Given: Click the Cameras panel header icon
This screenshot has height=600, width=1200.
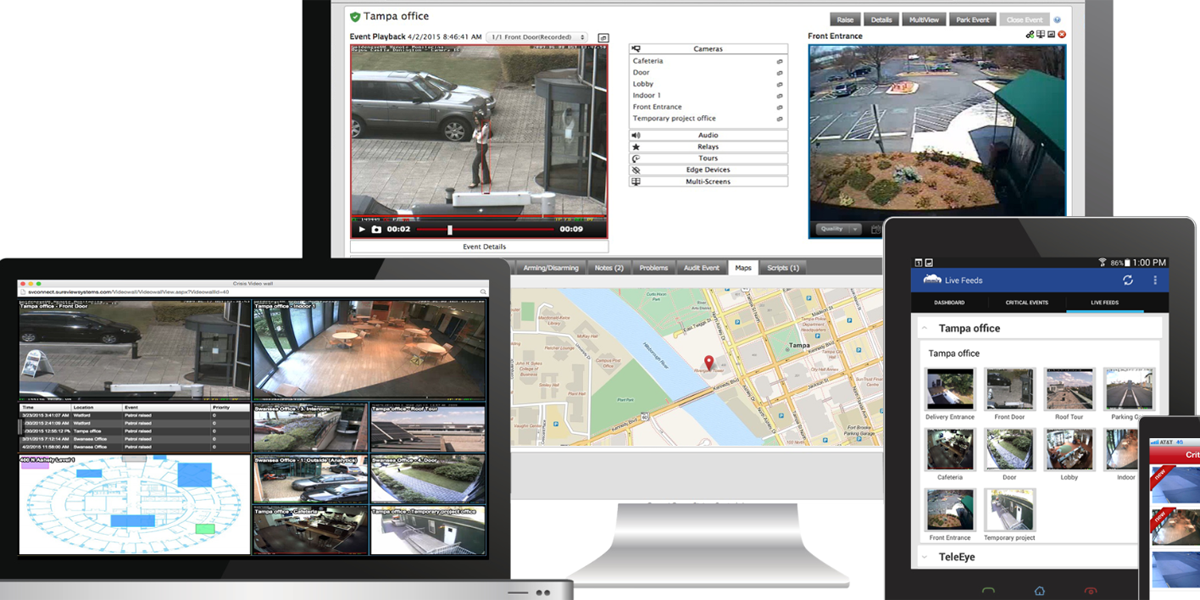Looking at the screenshot, I should (x=636, y=48).
